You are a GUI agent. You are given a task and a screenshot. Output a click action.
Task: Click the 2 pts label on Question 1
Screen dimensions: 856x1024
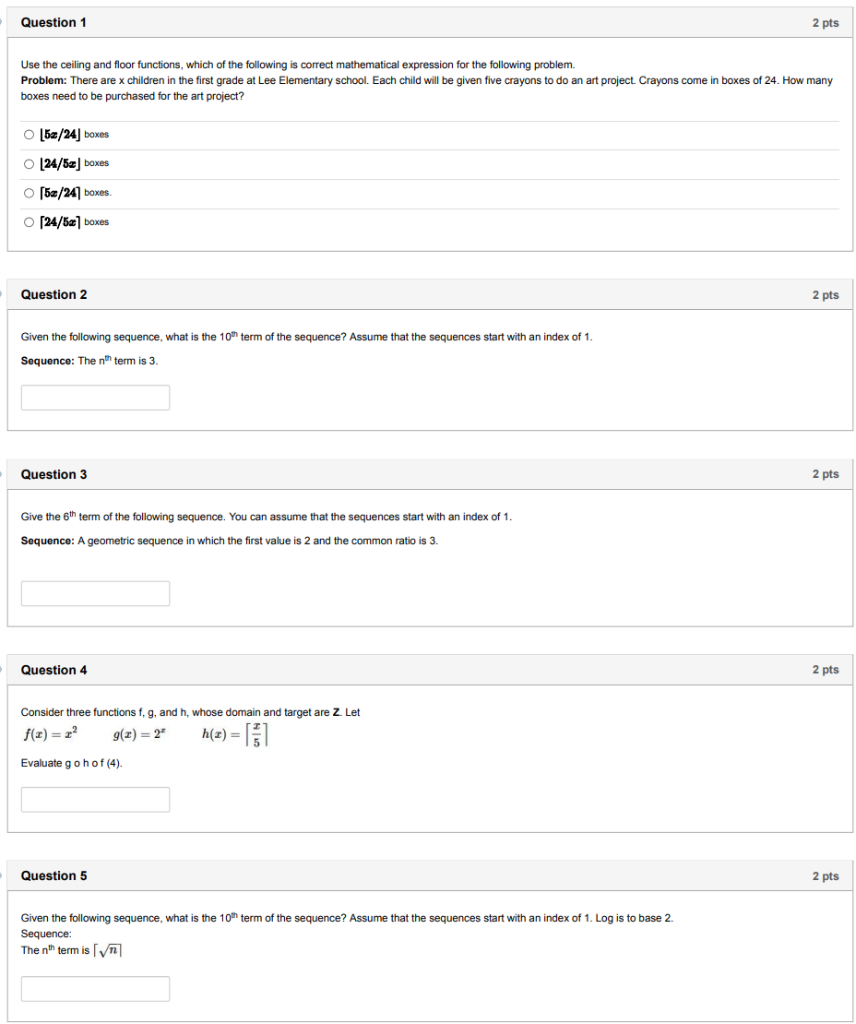coord(826,22)
